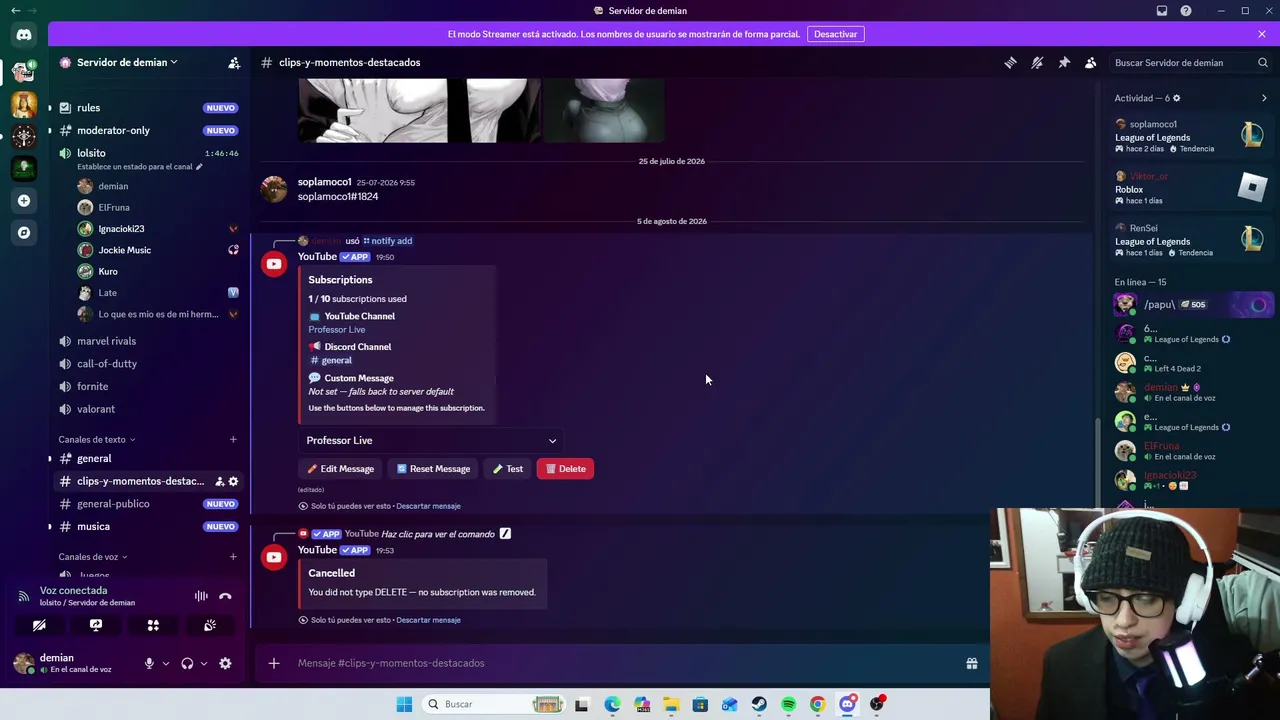Share your screen button

click(96, 625)
